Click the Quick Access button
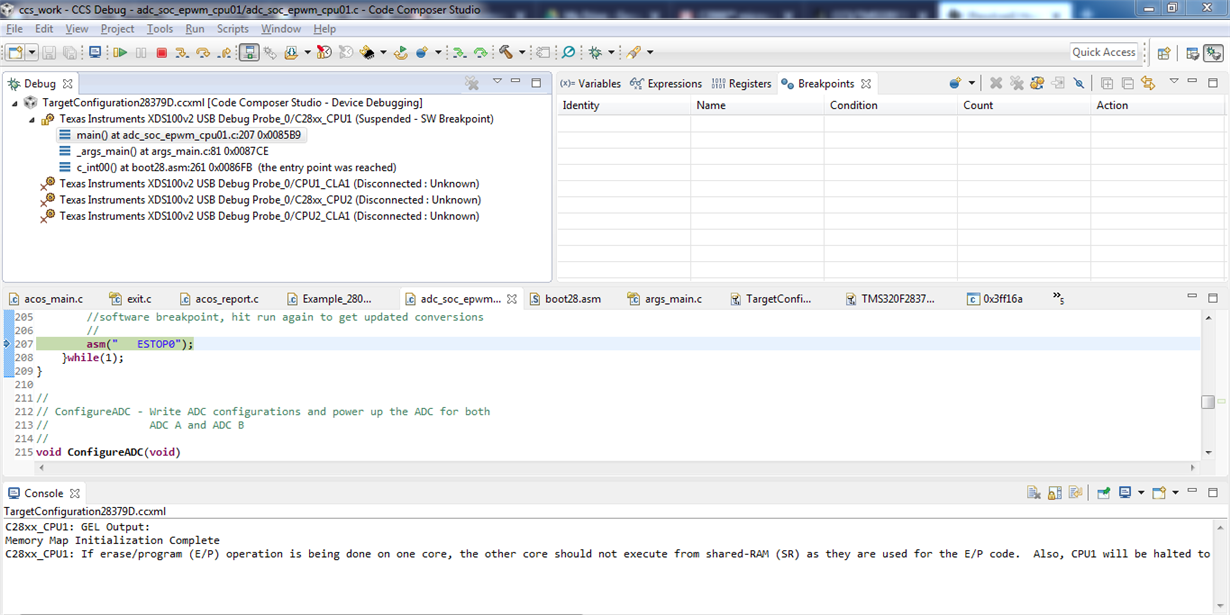The width and height of the screenshot is (1230, 615). click(x=1105, y=52)
